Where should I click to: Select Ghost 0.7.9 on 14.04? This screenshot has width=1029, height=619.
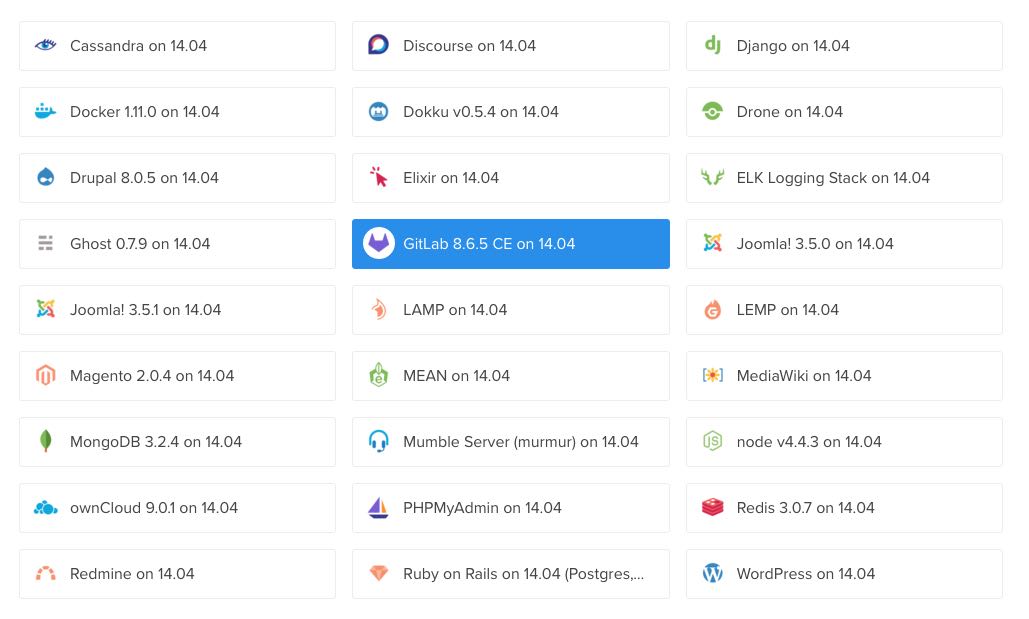point(177,244)
